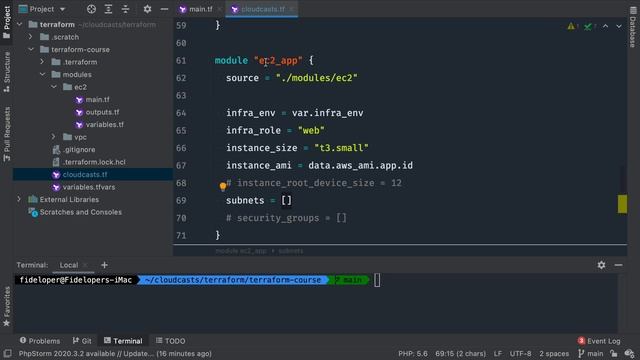Open the Structure tool window stripe
The width and height of the screenshot is (640, 360).
7,72
